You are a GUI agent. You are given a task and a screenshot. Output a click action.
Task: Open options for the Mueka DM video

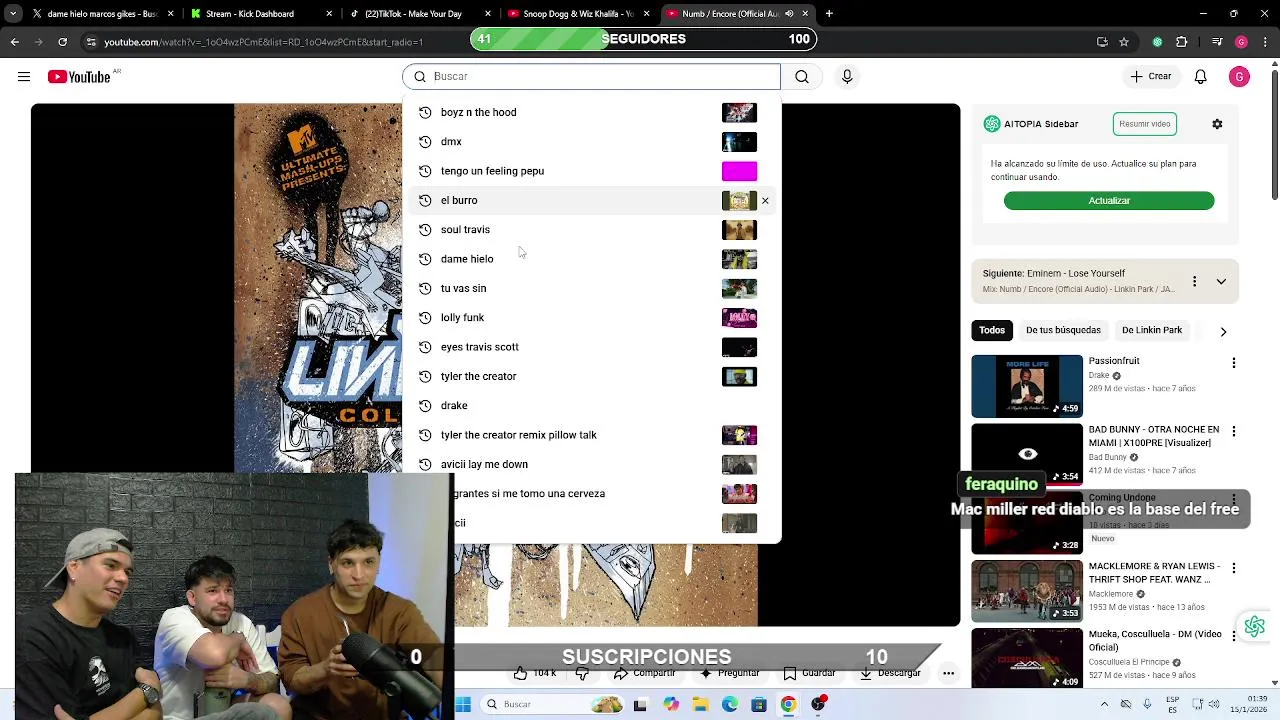(x=1234, y=636)
